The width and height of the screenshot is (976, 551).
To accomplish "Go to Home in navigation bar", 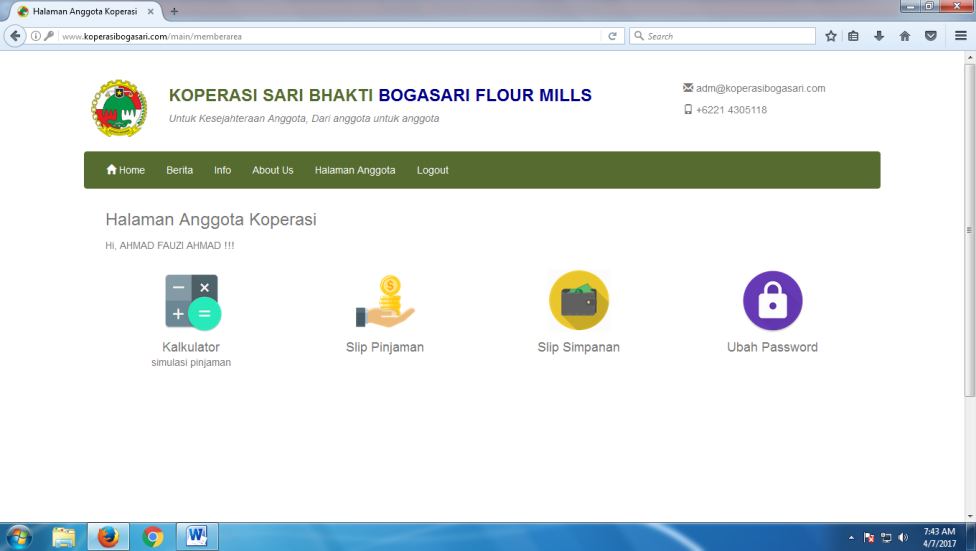I will point(126,170).
